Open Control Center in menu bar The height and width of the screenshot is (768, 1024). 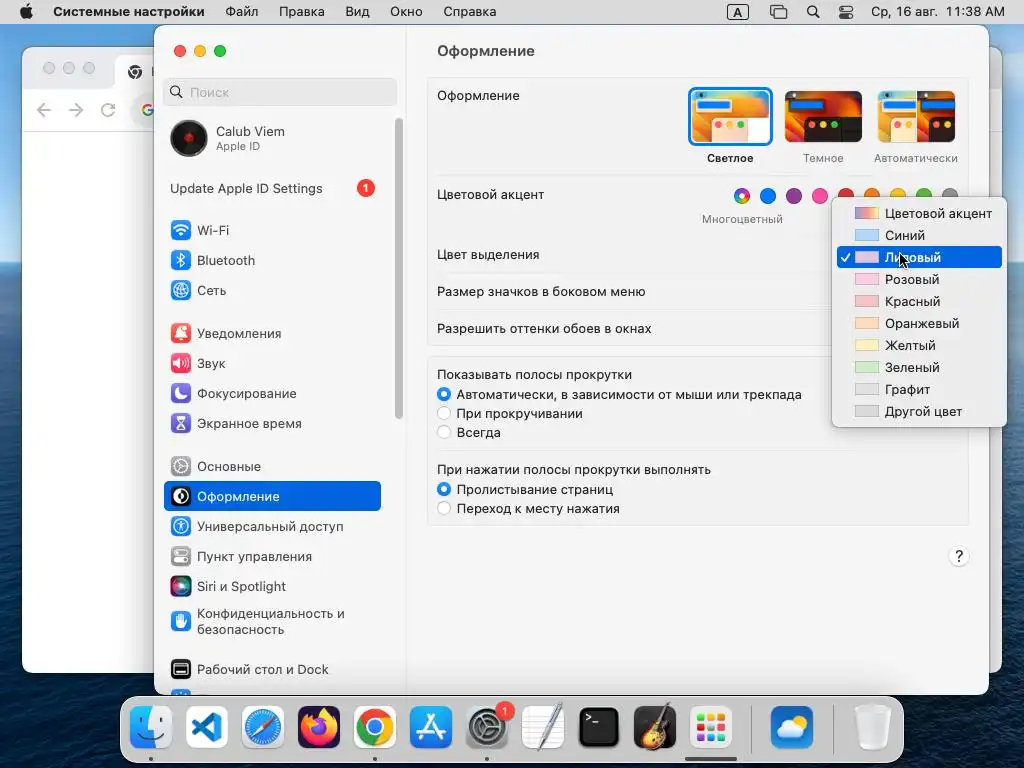tap(846, 12)
